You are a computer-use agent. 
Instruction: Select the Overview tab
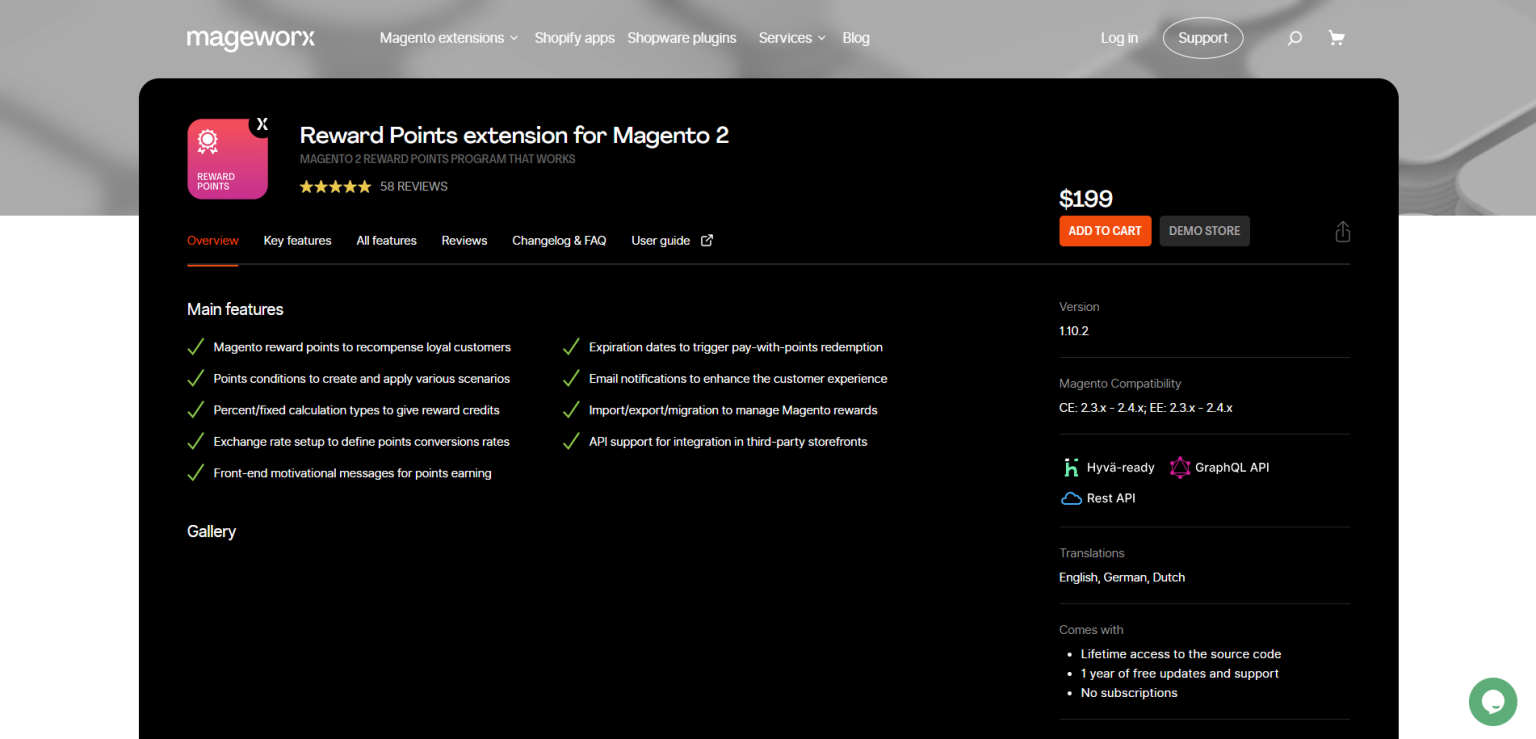coord(213,241)
